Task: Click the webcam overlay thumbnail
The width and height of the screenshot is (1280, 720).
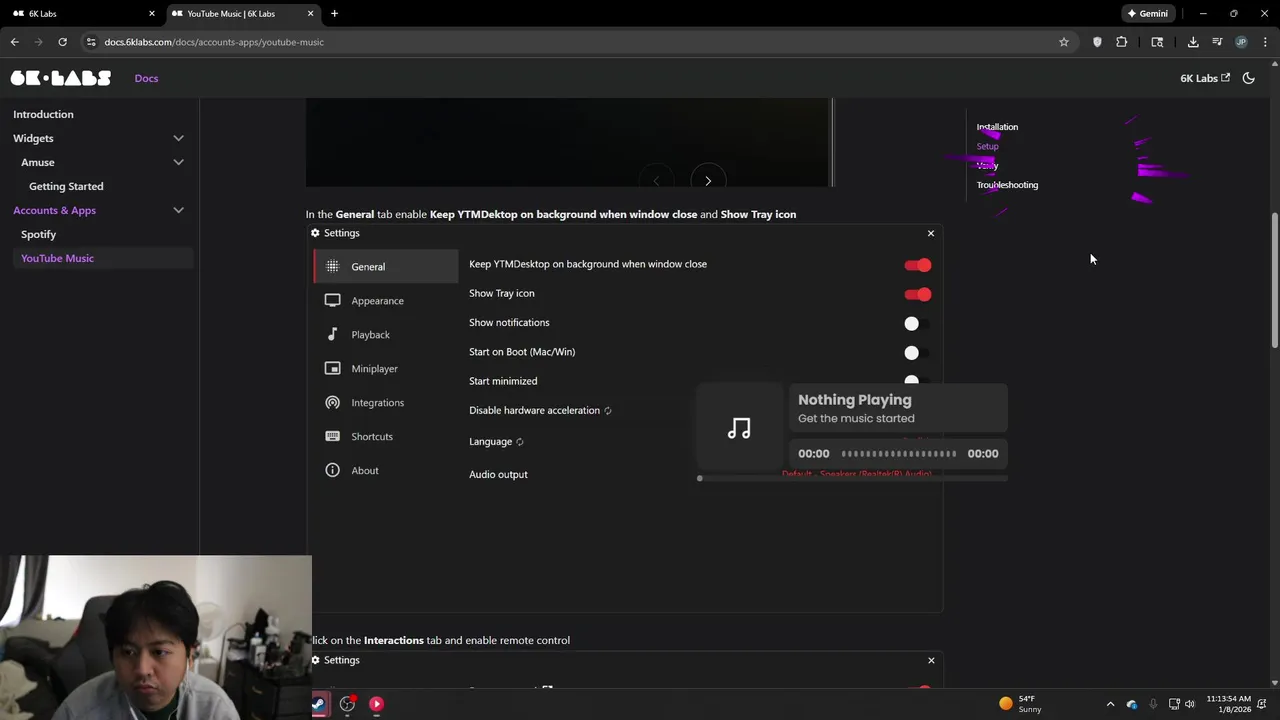Action: 156,637
